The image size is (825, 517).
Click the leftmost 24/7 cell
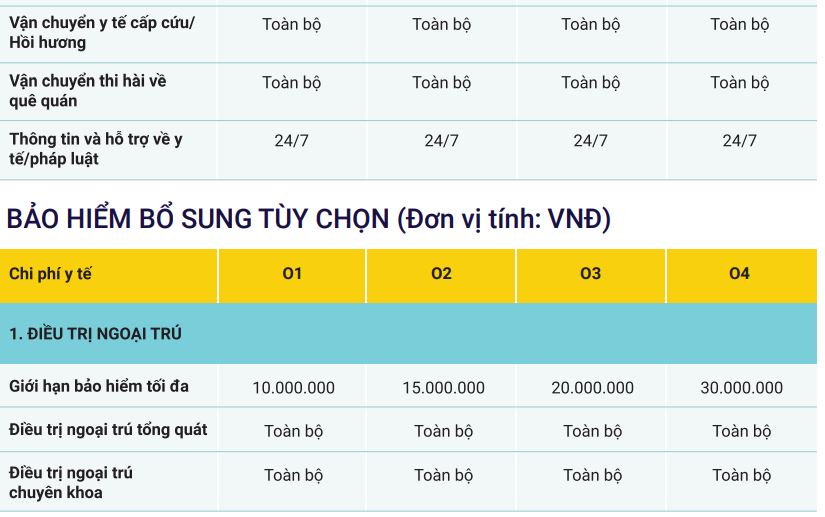click(x=291, y=141)
